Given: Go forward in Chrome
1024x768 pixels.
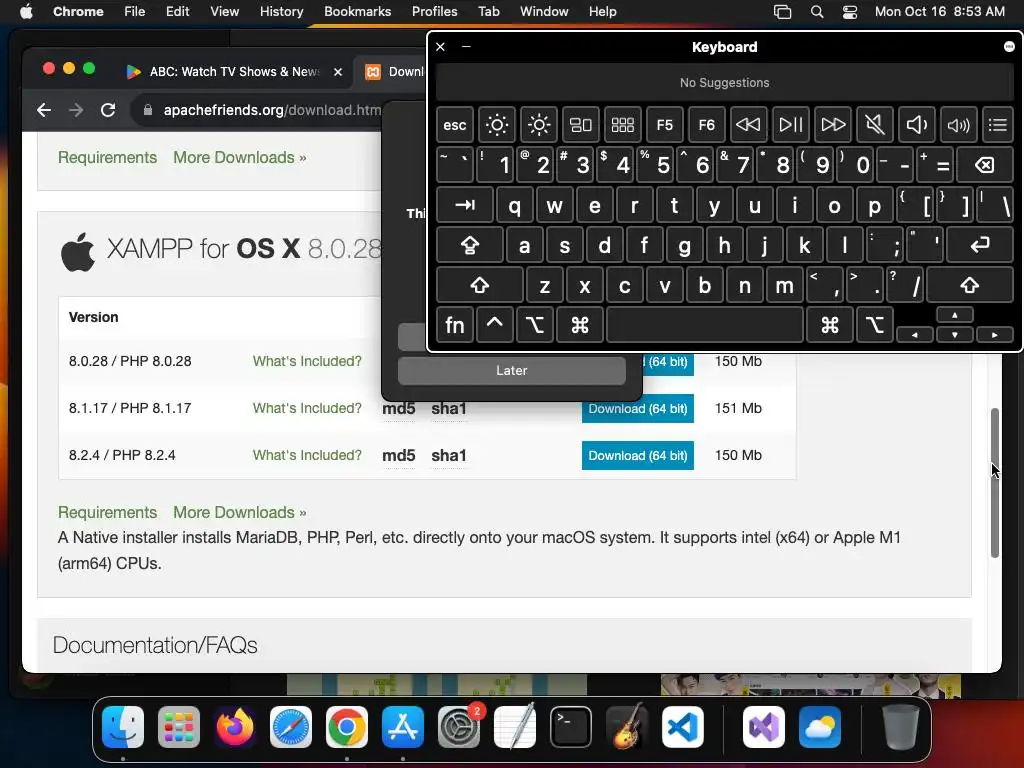Looking at the screenshot, I should (x=76, y=110).
